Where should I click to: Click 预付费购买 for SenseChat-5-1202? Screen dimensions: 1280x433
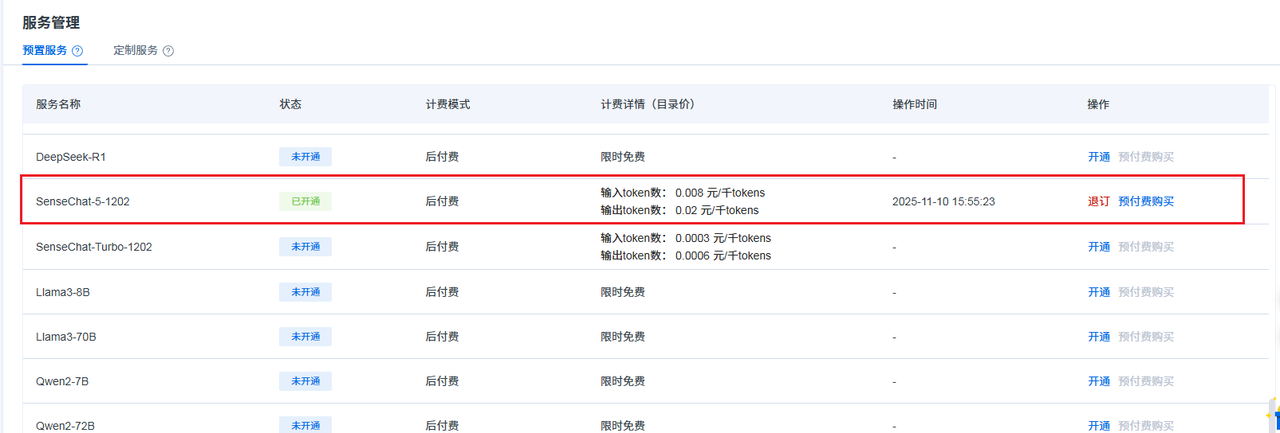pos(1146,201)
